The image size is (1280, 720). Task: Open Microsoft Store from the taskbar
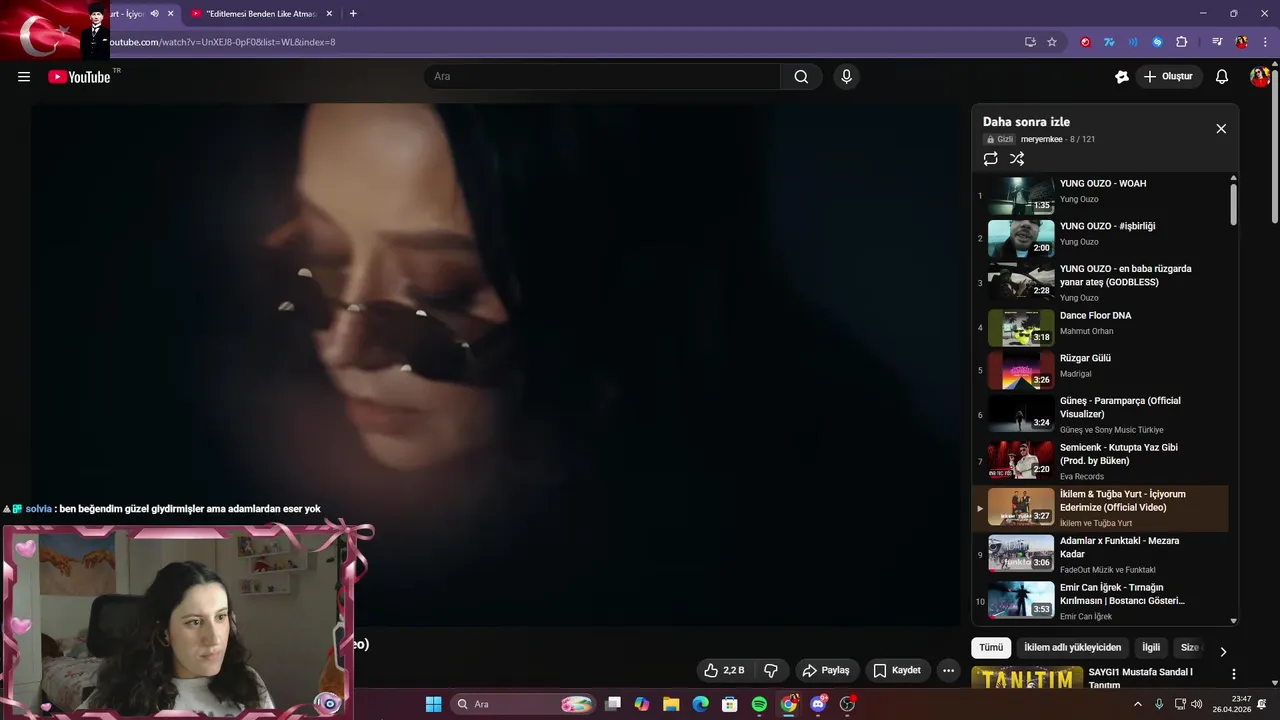pos(730,704)
